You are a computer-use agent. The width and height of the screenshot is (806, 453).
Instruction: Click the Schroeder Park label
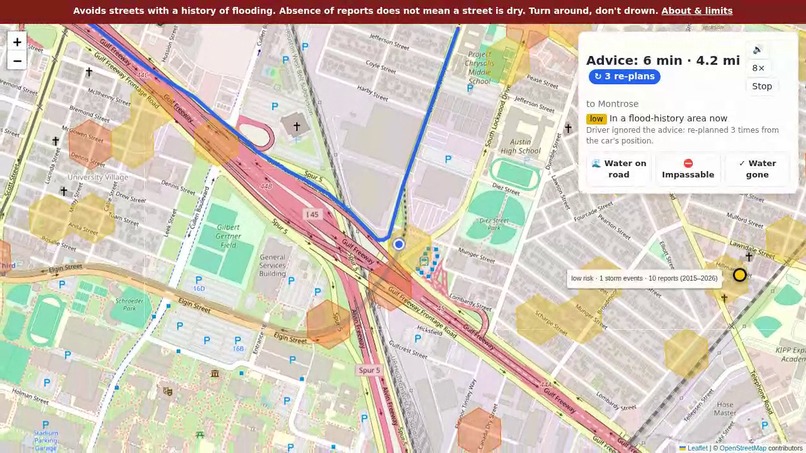129,303
